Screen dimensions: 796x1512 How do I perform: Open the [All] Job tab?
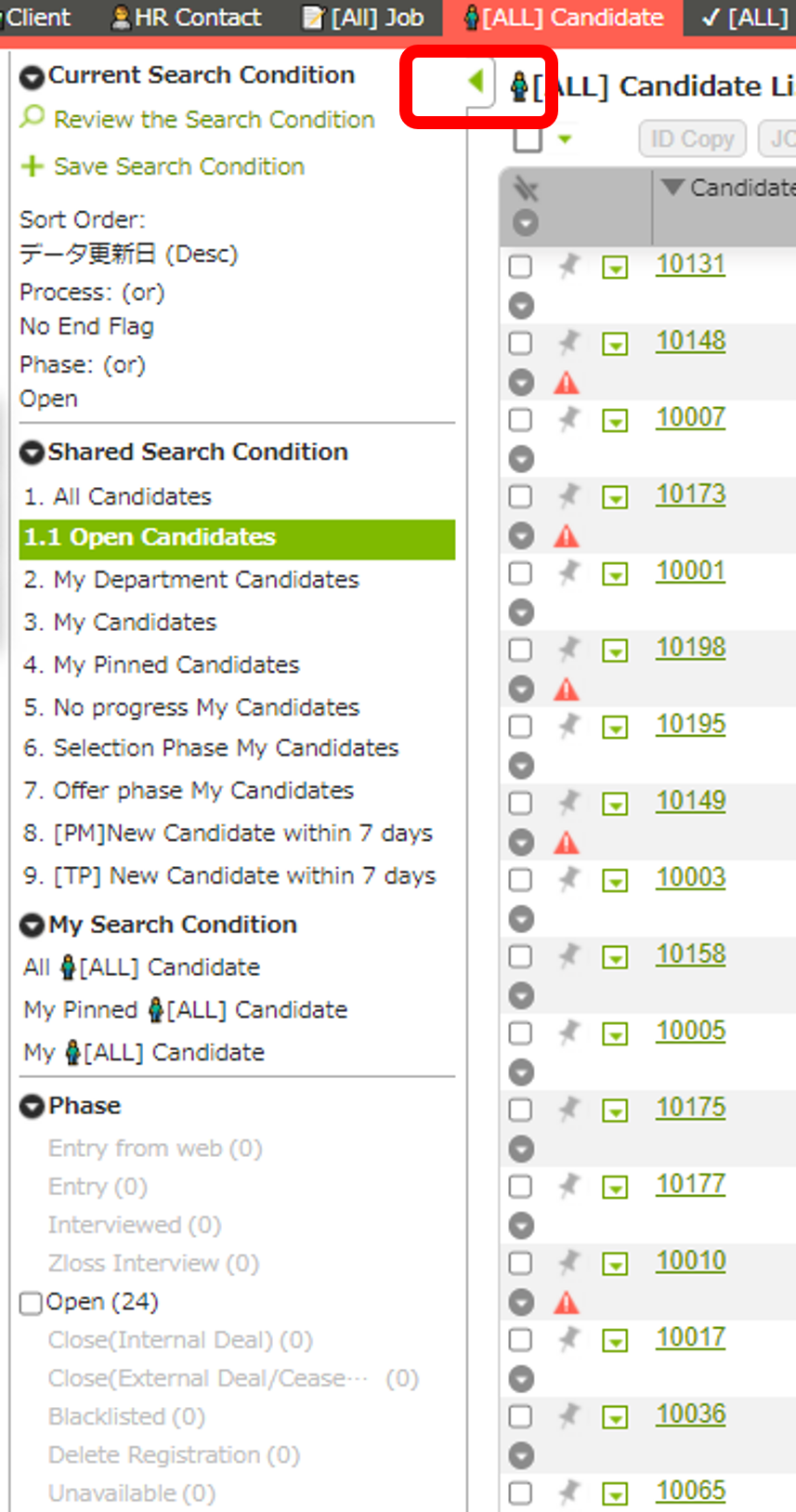[x=364, y=18]
